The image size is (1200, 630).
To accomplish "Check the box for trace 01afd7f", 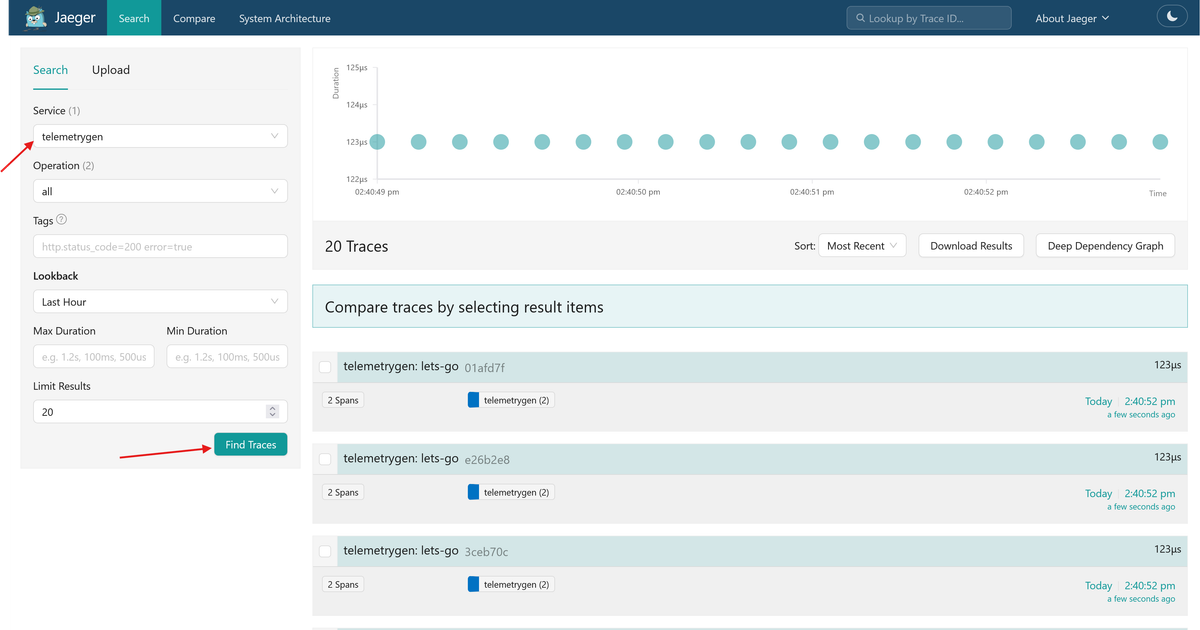I will 325,367.
